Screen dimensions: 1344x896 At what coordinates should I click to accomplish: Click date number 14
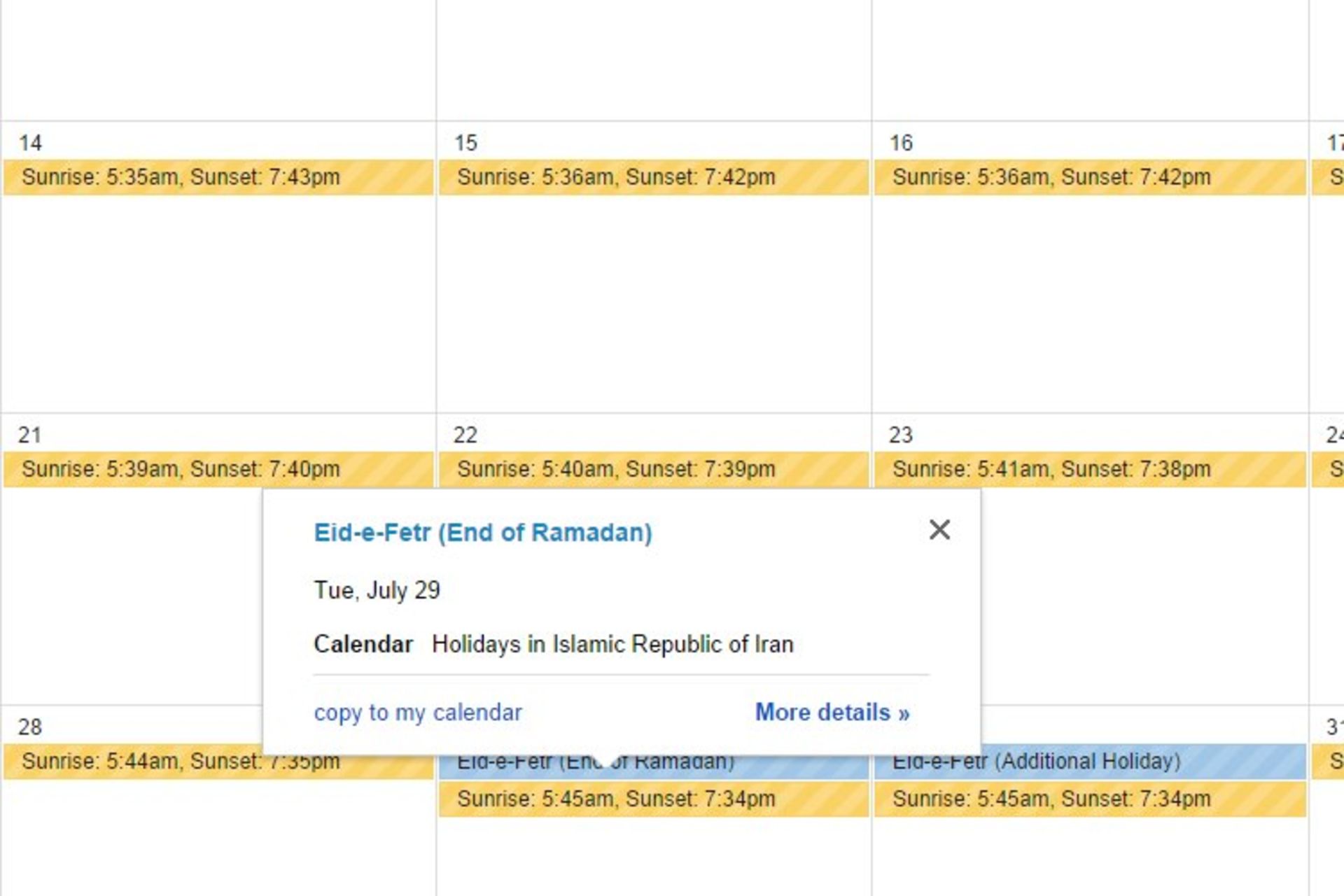tap(30, 143)
